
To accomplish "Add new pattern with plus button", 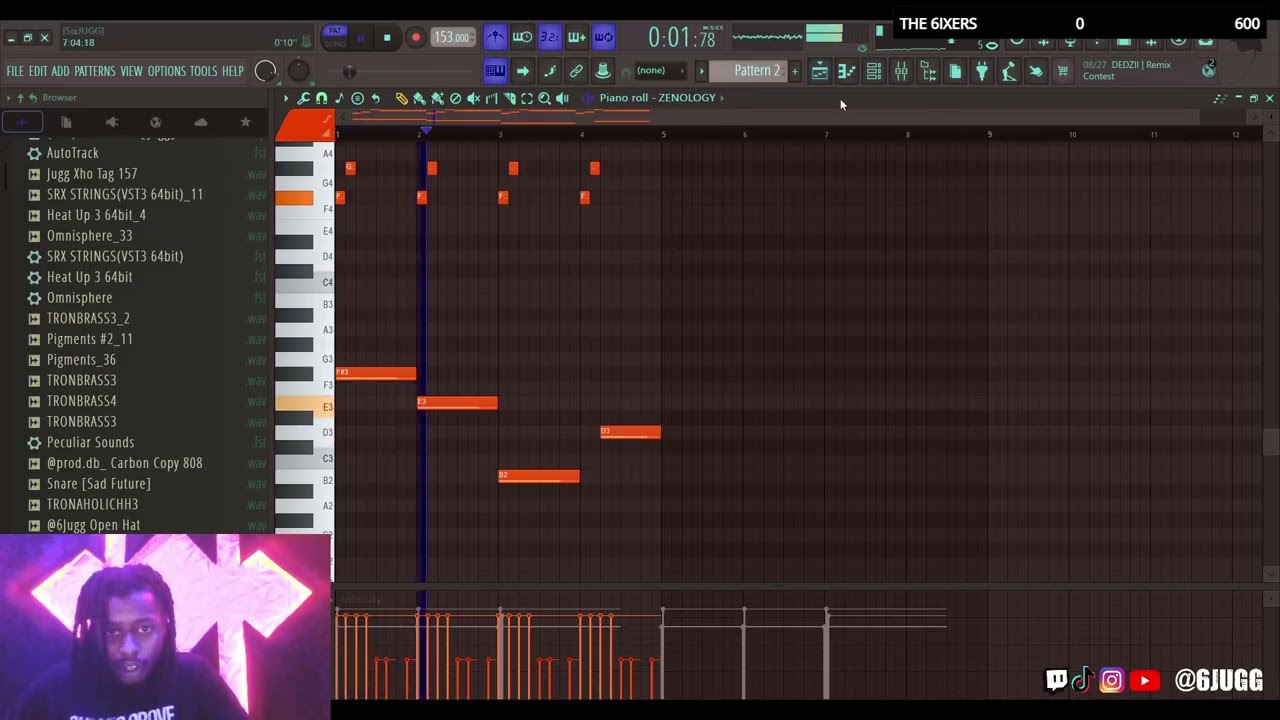I will (795, 70).
